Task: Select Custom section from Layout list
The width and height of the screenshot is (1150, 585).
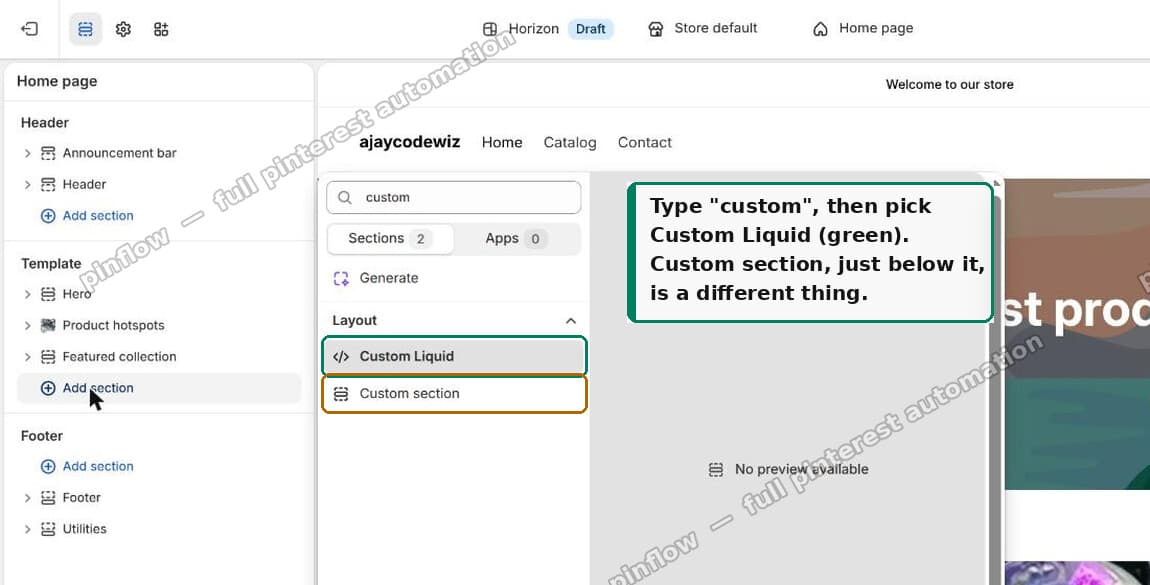Action: (x=455, y=394)
